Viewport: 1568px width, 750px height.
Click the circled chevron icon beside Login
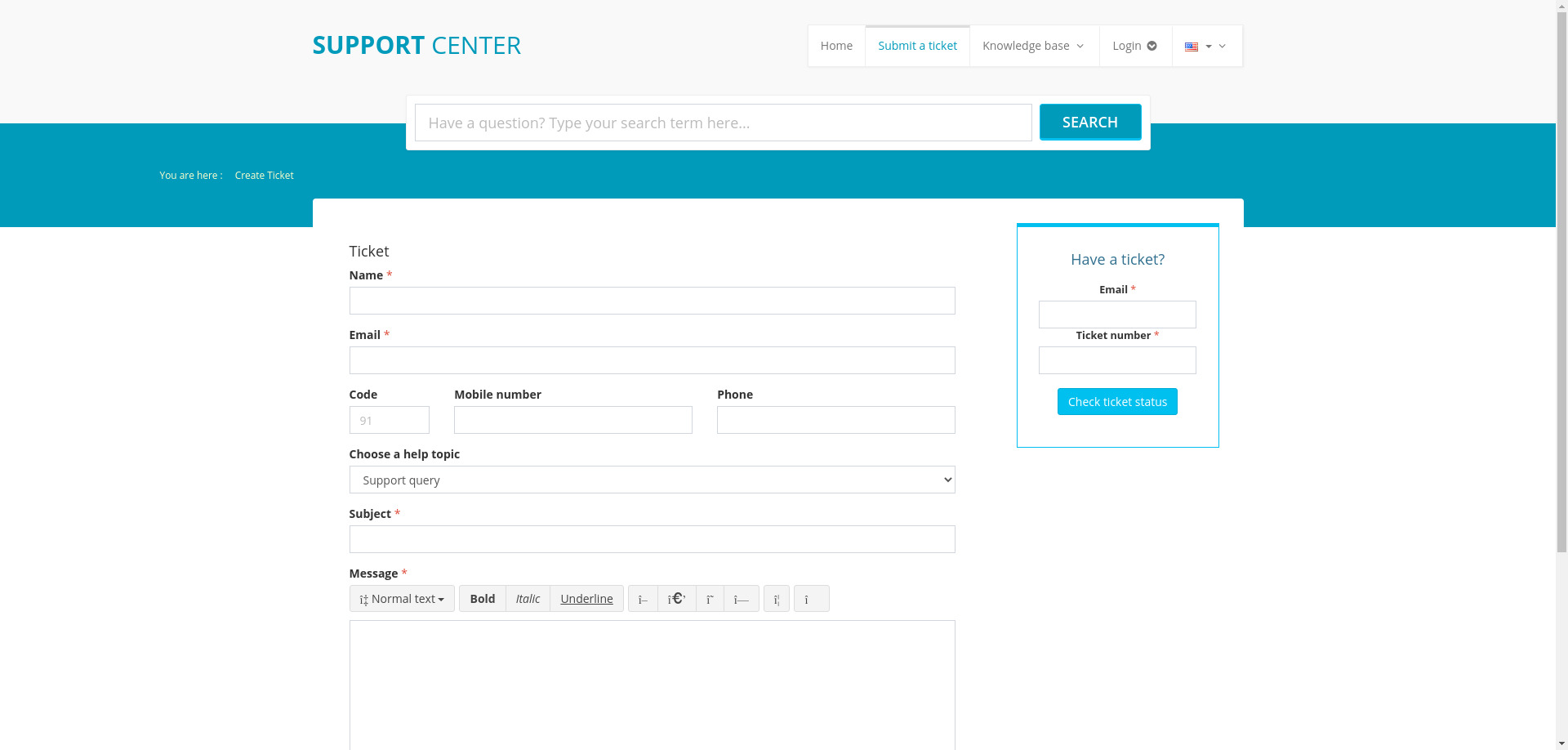pos(1151,47)
